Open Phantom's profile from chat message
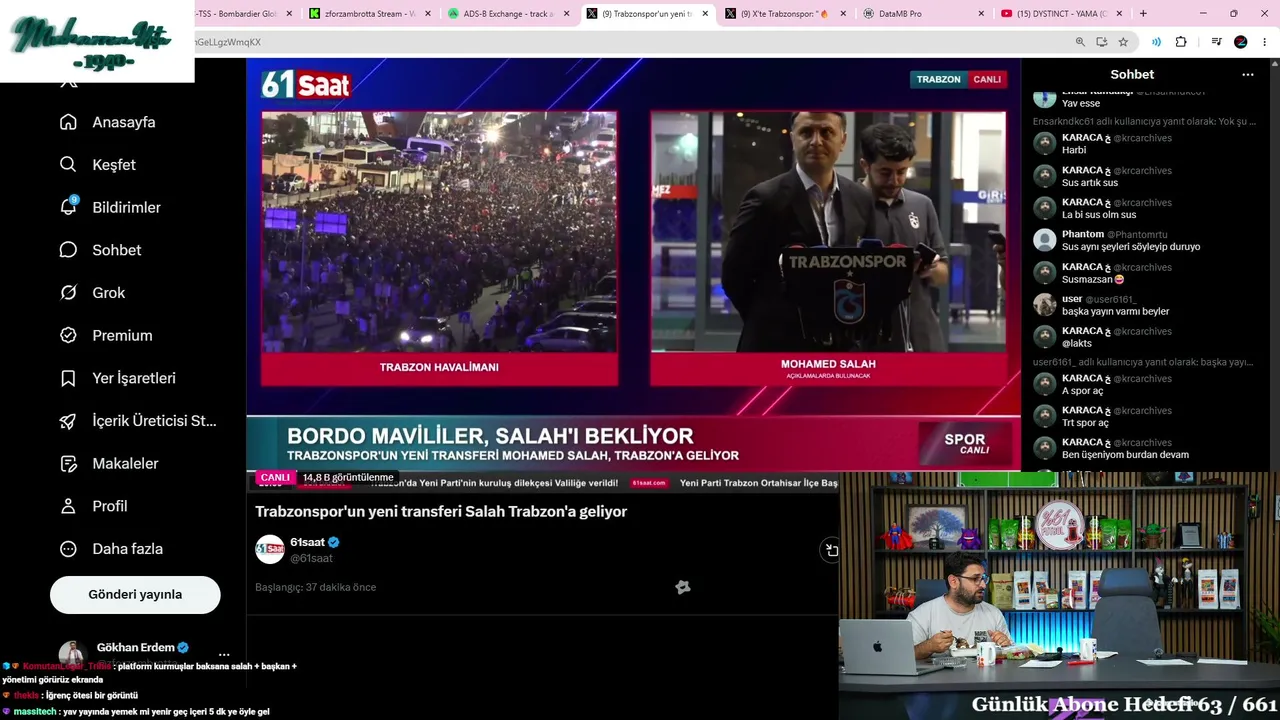This screenshot has height=720, width=1280. coord(1083,234)
